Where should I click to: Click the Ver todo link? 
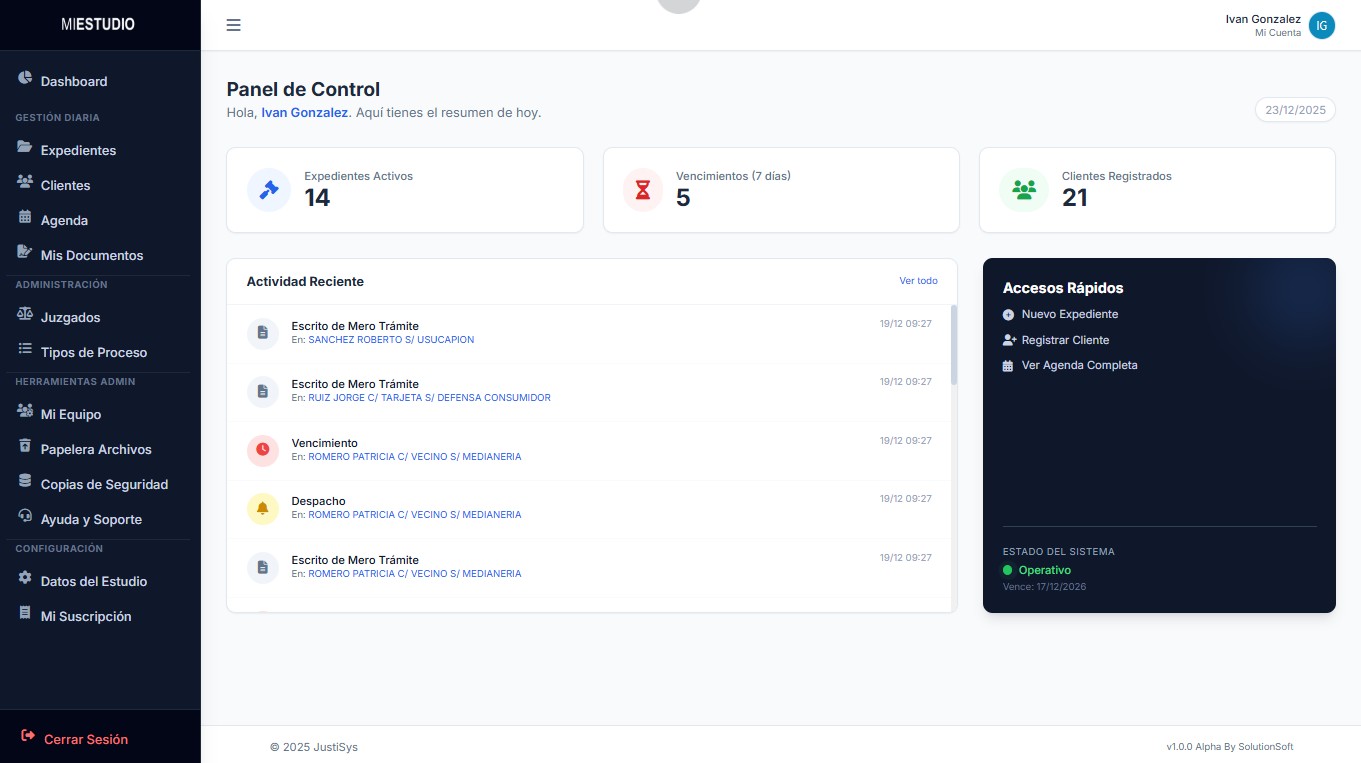(918, 281)
